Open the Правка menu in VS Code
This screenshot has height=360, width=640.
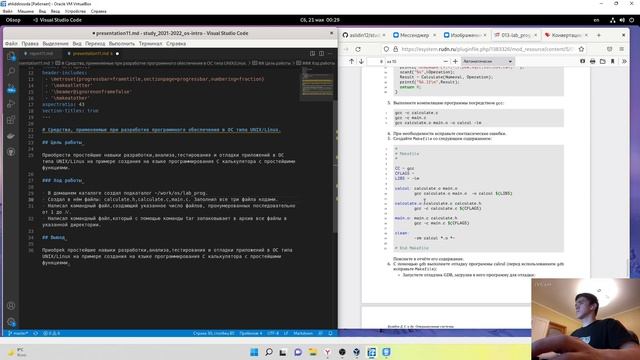[30, 44]
